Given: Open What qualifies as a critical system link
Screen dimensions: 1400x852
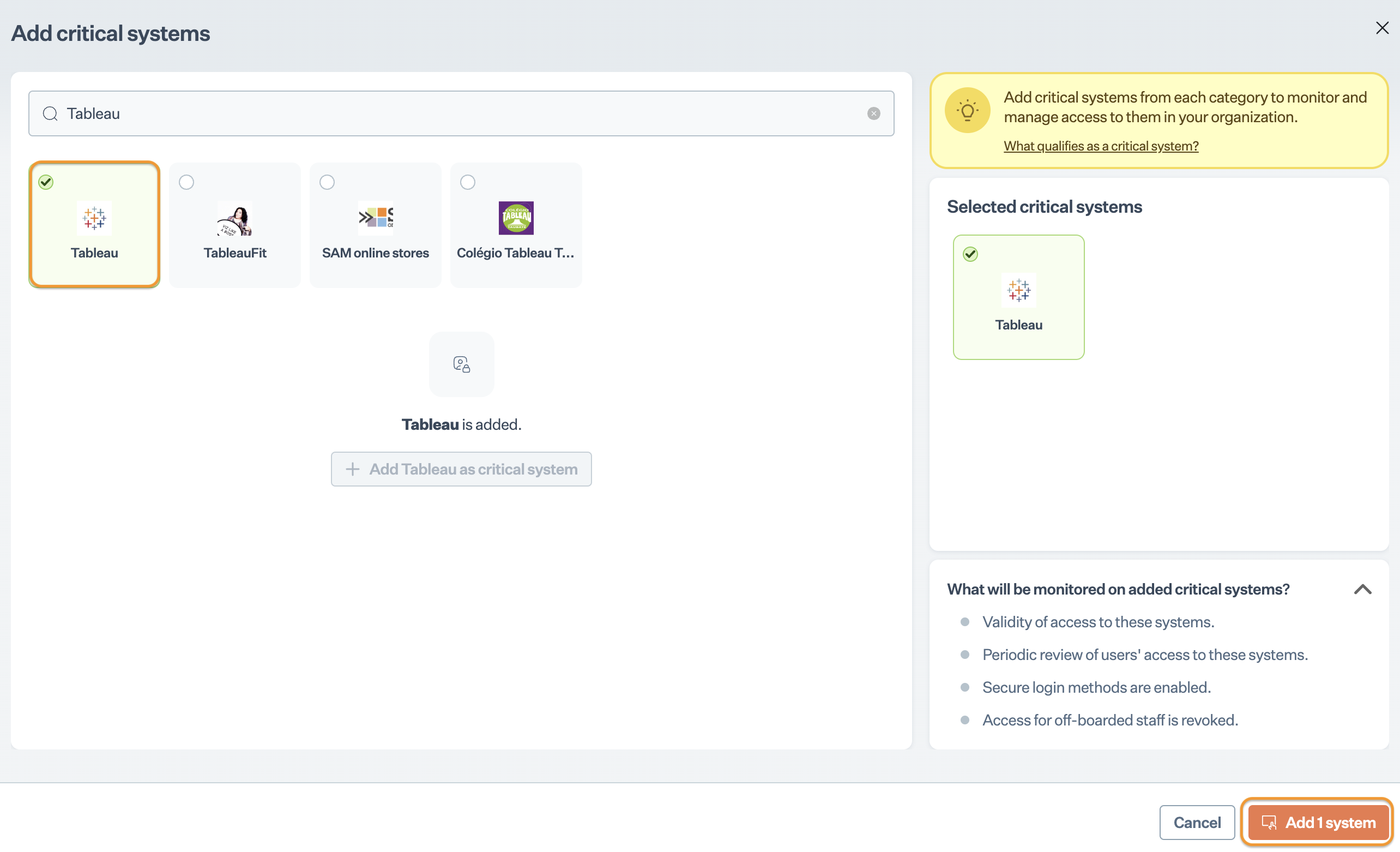Looking at the screenshot, I should [x=1101, y=146].
